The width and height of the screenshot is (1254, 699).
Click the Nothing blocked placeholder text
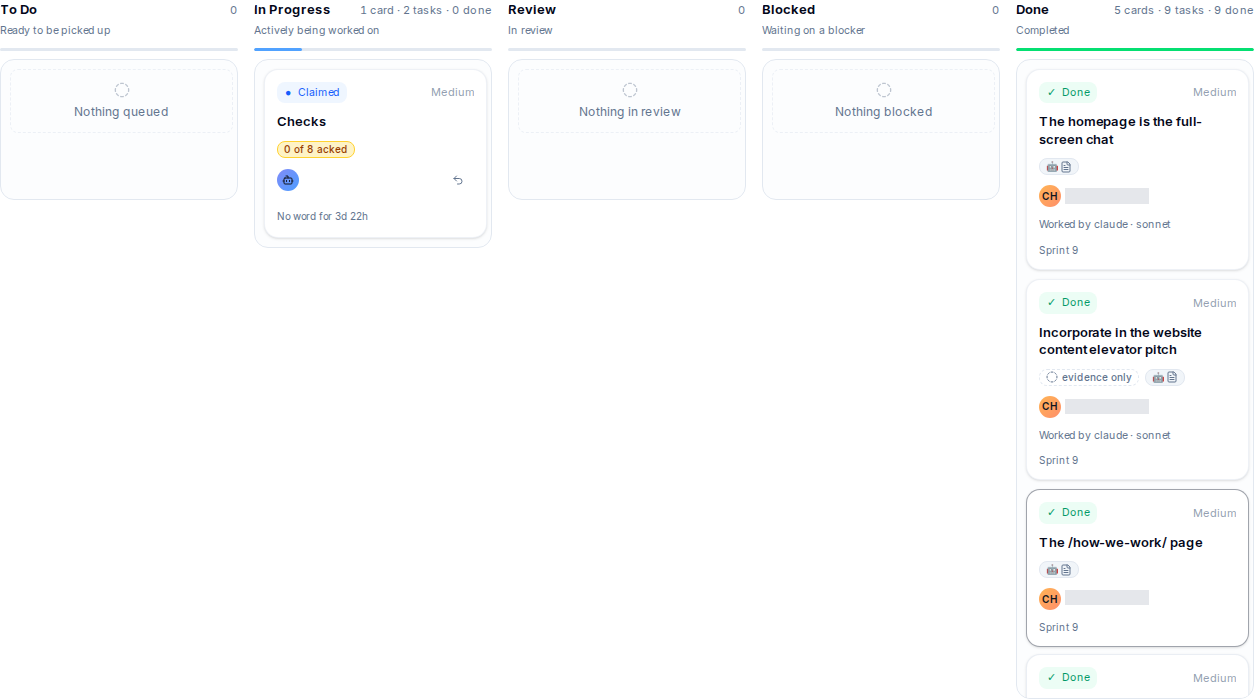pyautogui.click(x=884, y=112)
